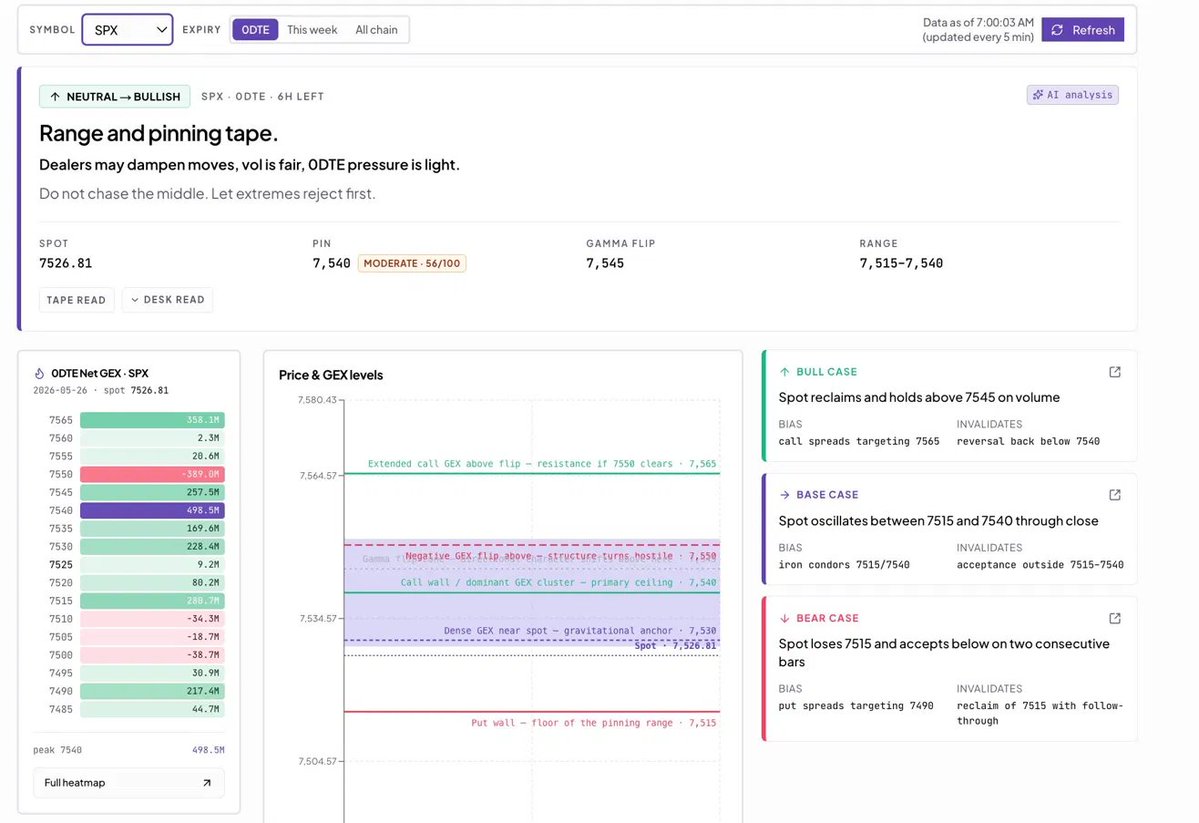
Task: Click the refresh arrows icon
Action: pyautogui.click(x=1058, y=30)
